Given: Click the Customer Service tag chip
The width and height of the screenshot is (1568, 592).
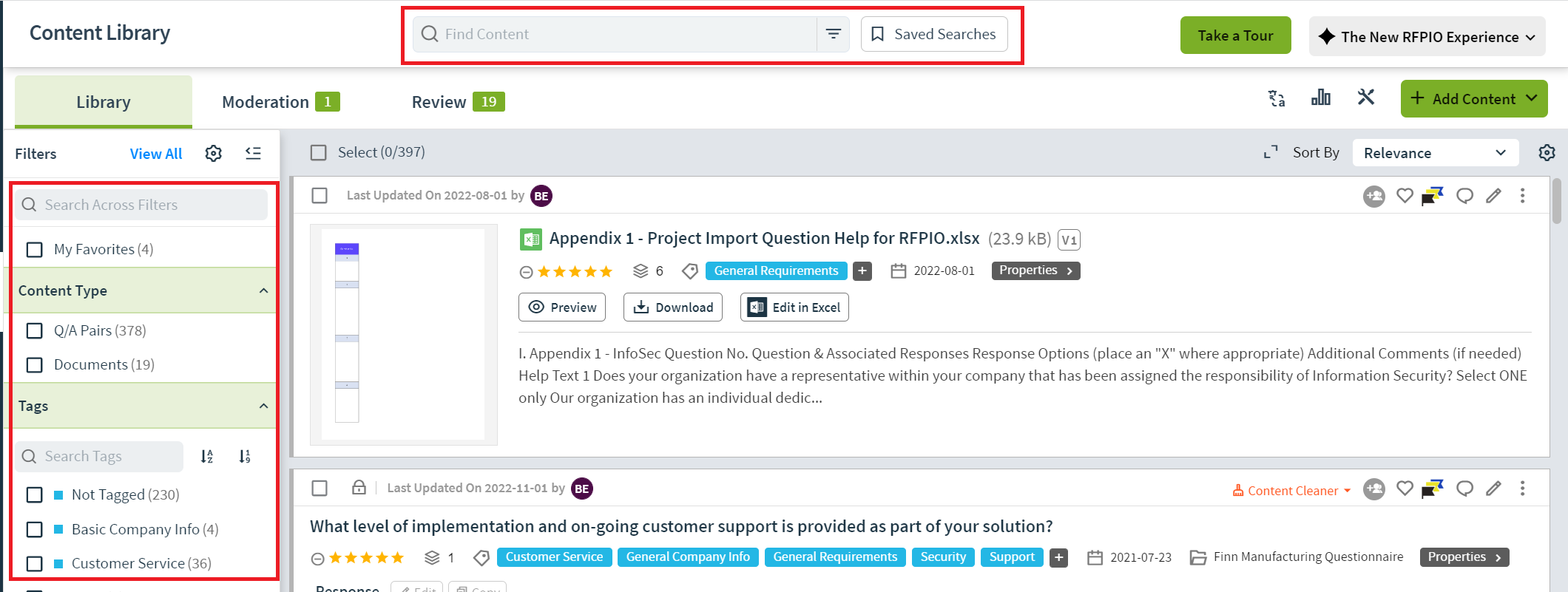Looking at the screenshot, I should click(554, 557).
